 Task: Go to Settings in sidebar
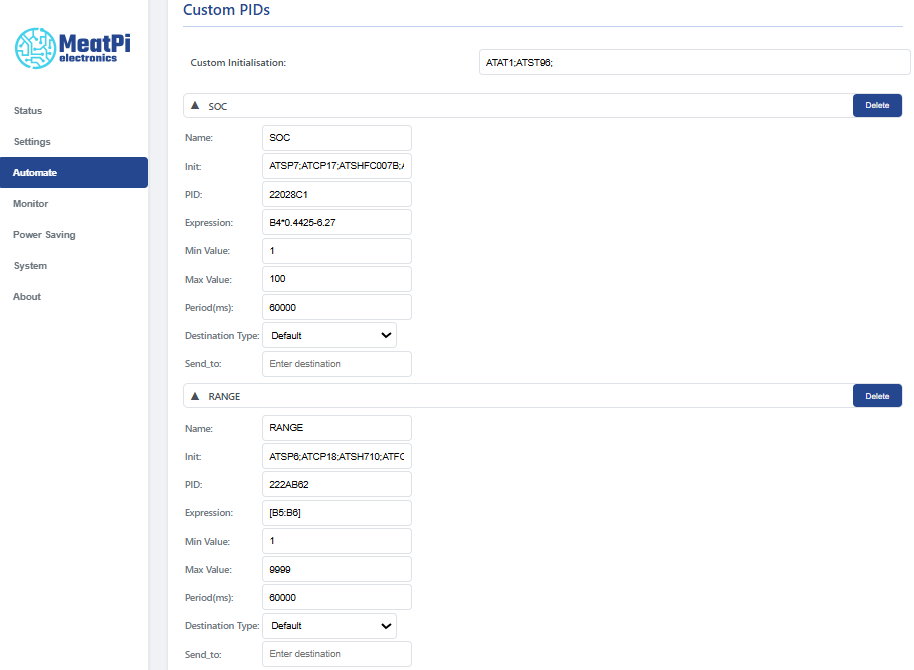(x=32, y=142)
